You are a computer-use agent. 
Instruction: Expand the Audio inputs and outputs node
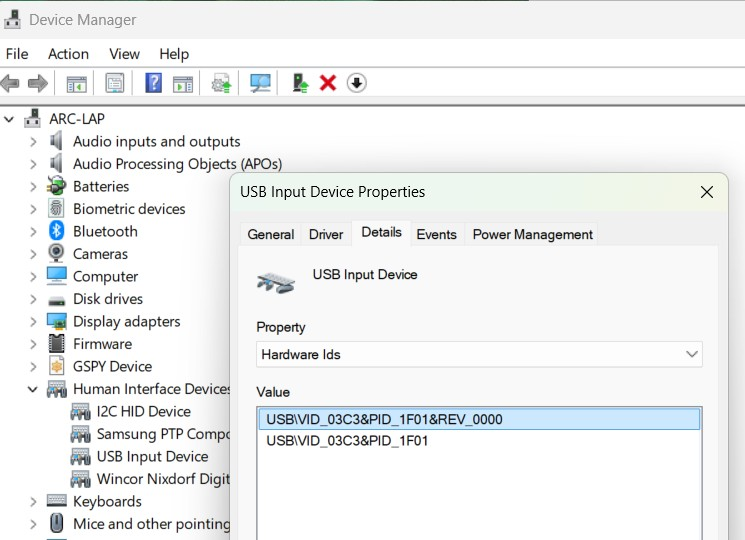click(x=33, y=141)
